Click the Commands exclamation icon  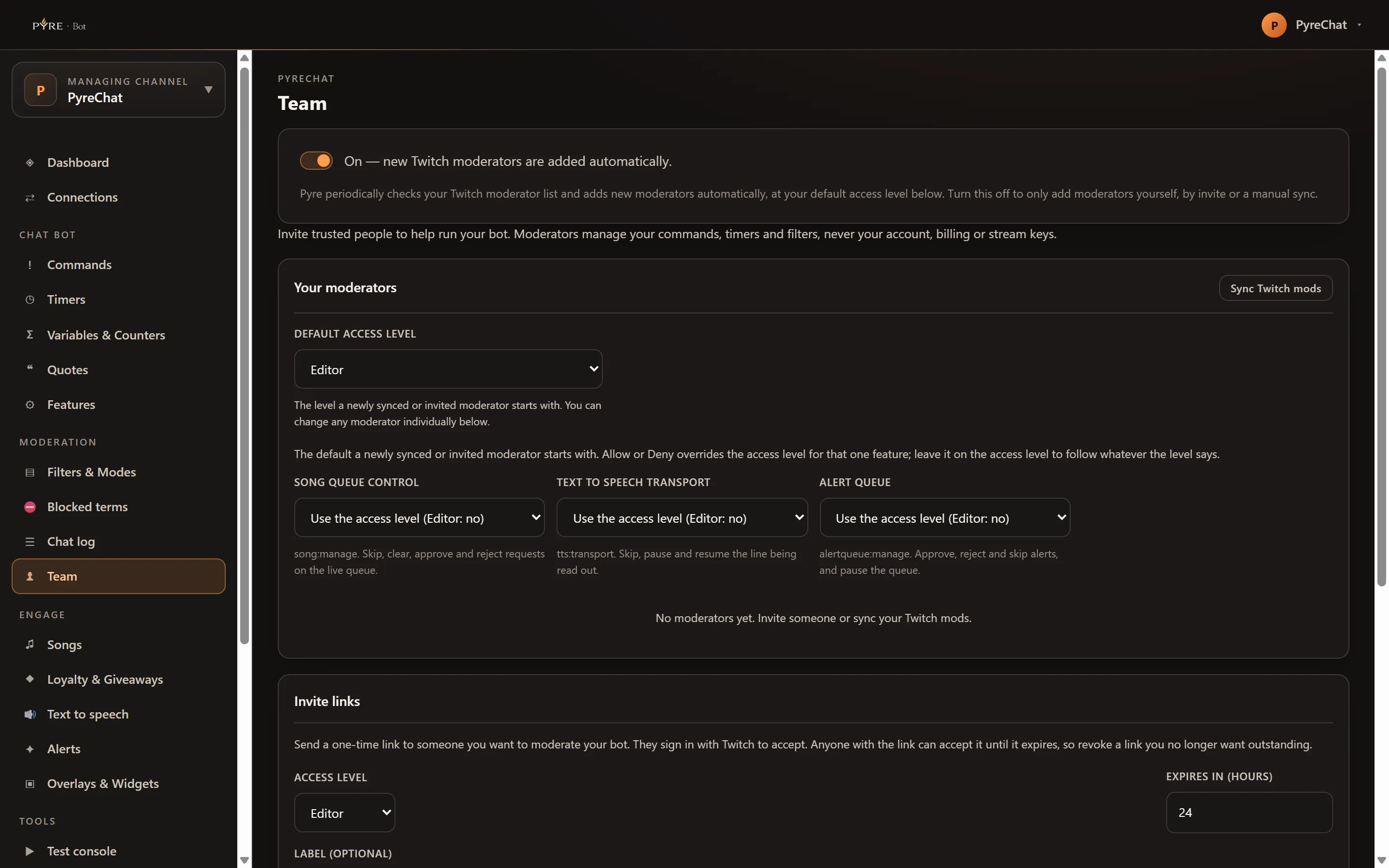(30, 265)
